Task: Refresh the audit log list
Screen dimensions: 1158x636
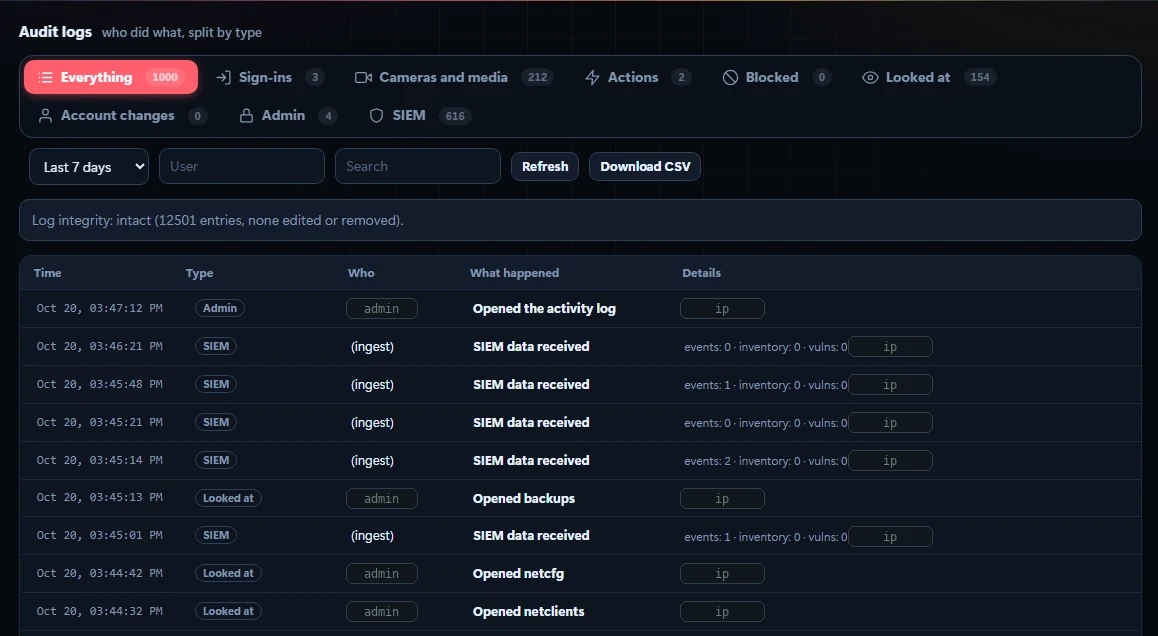Action: (x=545, y=166)
